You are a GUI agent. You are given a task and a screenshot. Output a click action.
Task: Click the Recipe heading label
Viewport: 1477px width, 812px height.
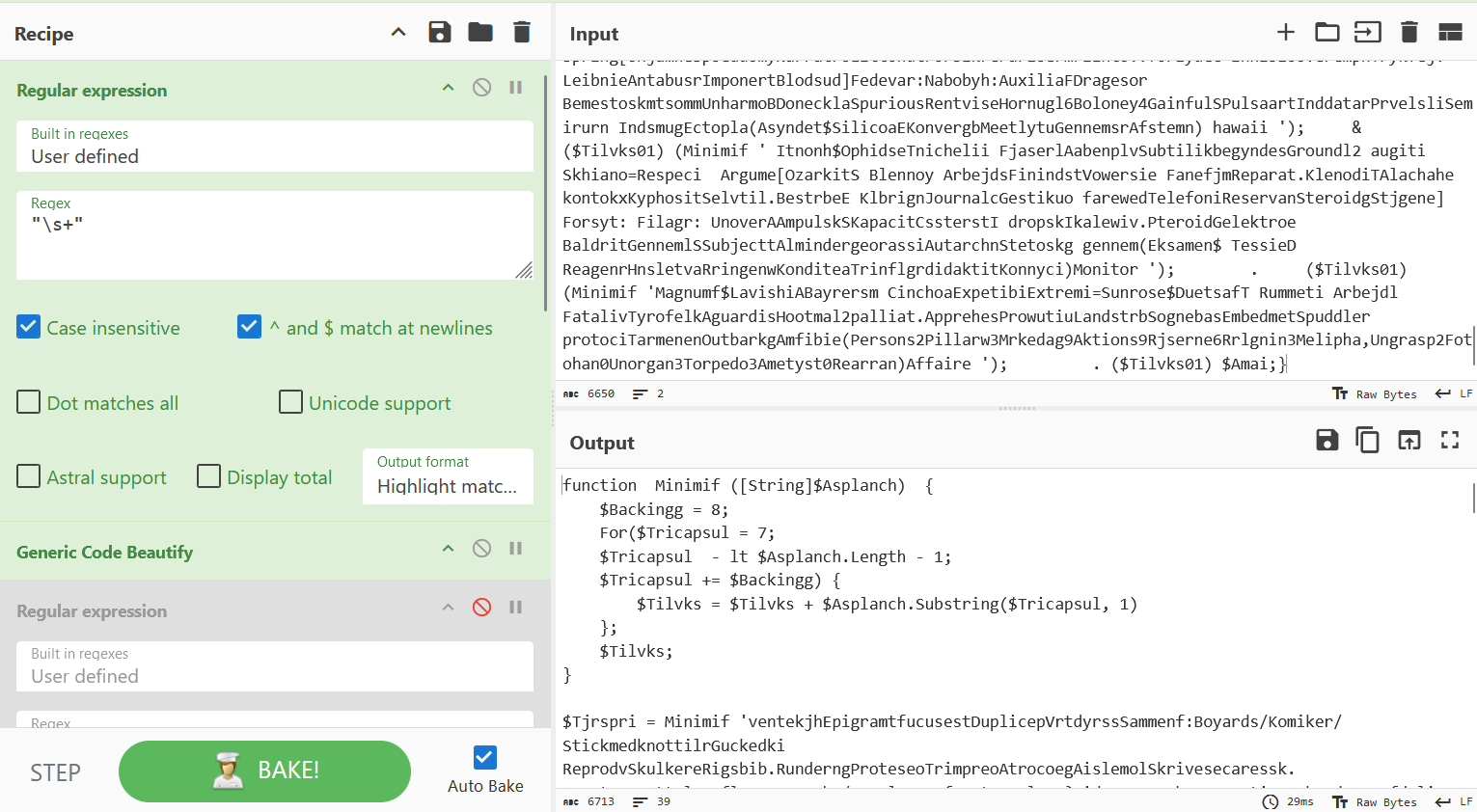click(43, 34)
